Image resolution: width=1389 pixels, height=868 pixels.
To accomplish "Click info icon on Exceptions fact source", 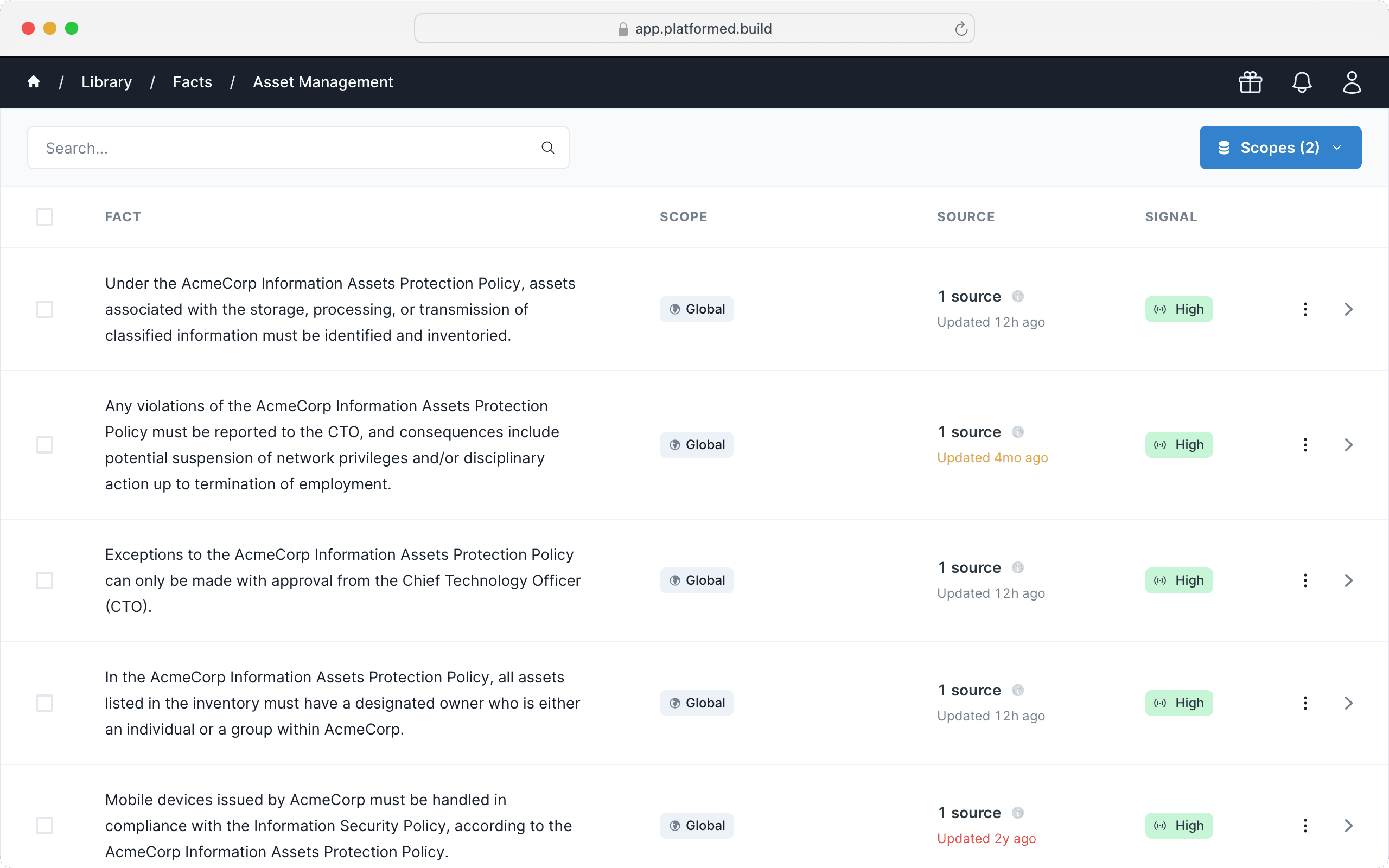I will tap(1018, 567).
